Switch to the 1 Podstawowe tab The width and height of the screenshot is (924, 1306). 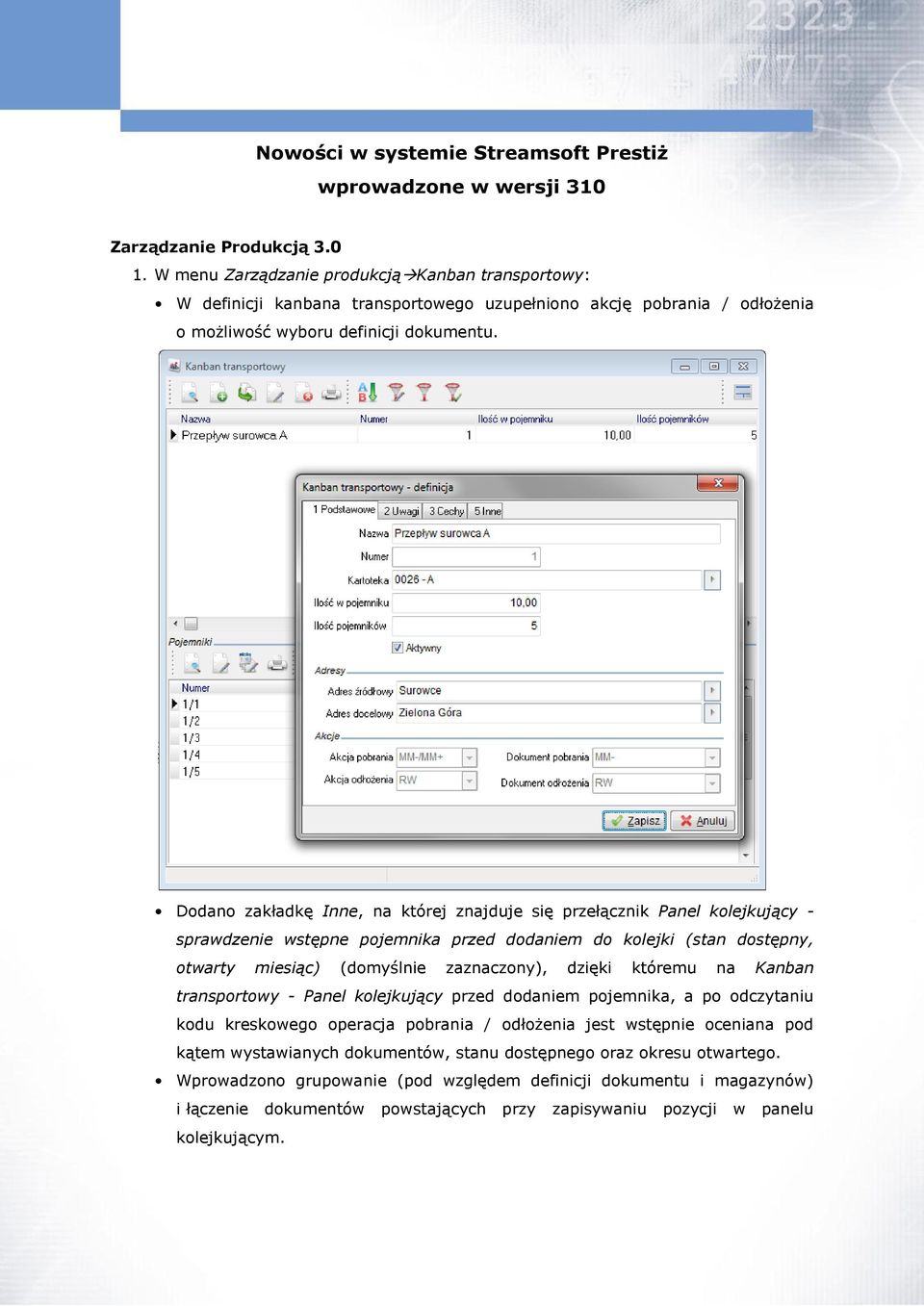click(344, 509)
